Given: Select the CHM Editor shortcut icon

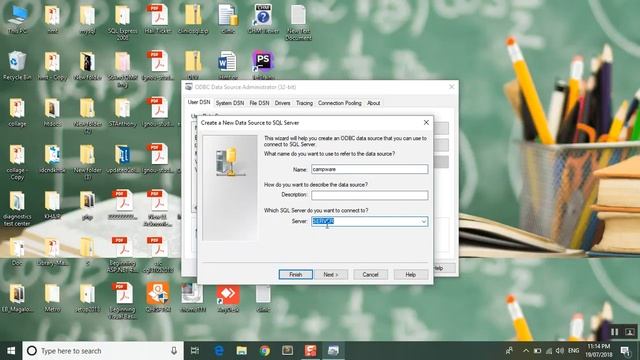Looking at the screenshot, I should point(263,19).
